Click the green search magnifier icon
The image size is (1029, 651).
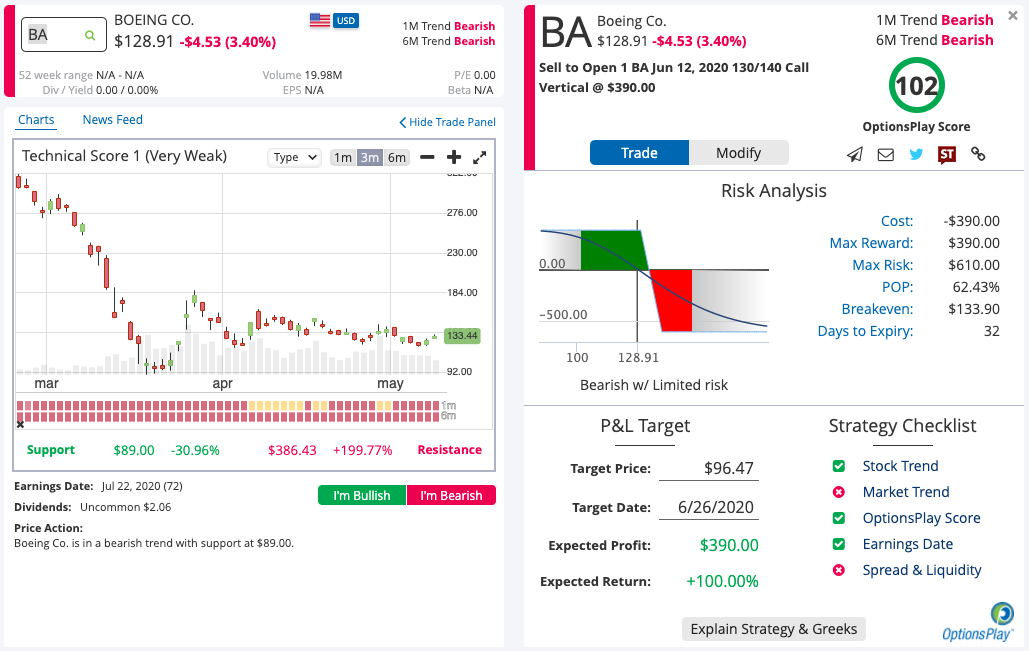90,35
